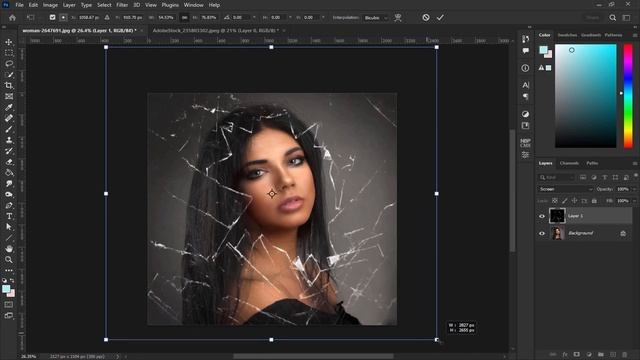Open the Filter menu

click(x=122, y=5)
